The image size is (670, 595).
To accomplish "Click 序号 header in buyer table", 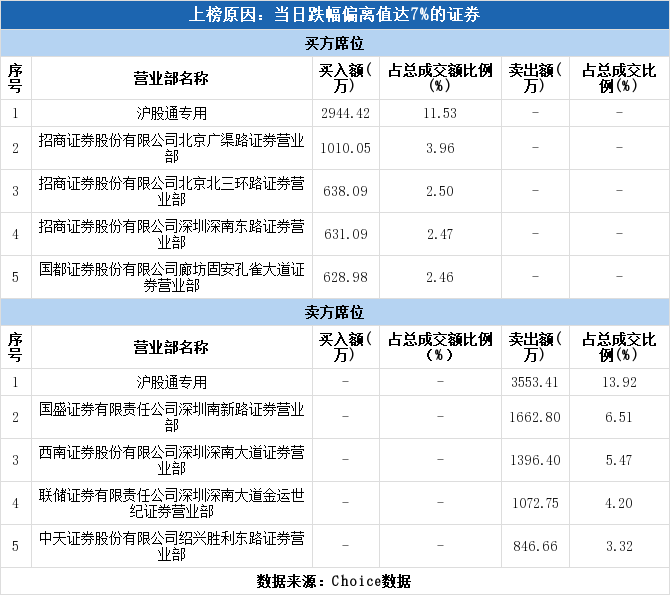I will click(x=15, y=78).
